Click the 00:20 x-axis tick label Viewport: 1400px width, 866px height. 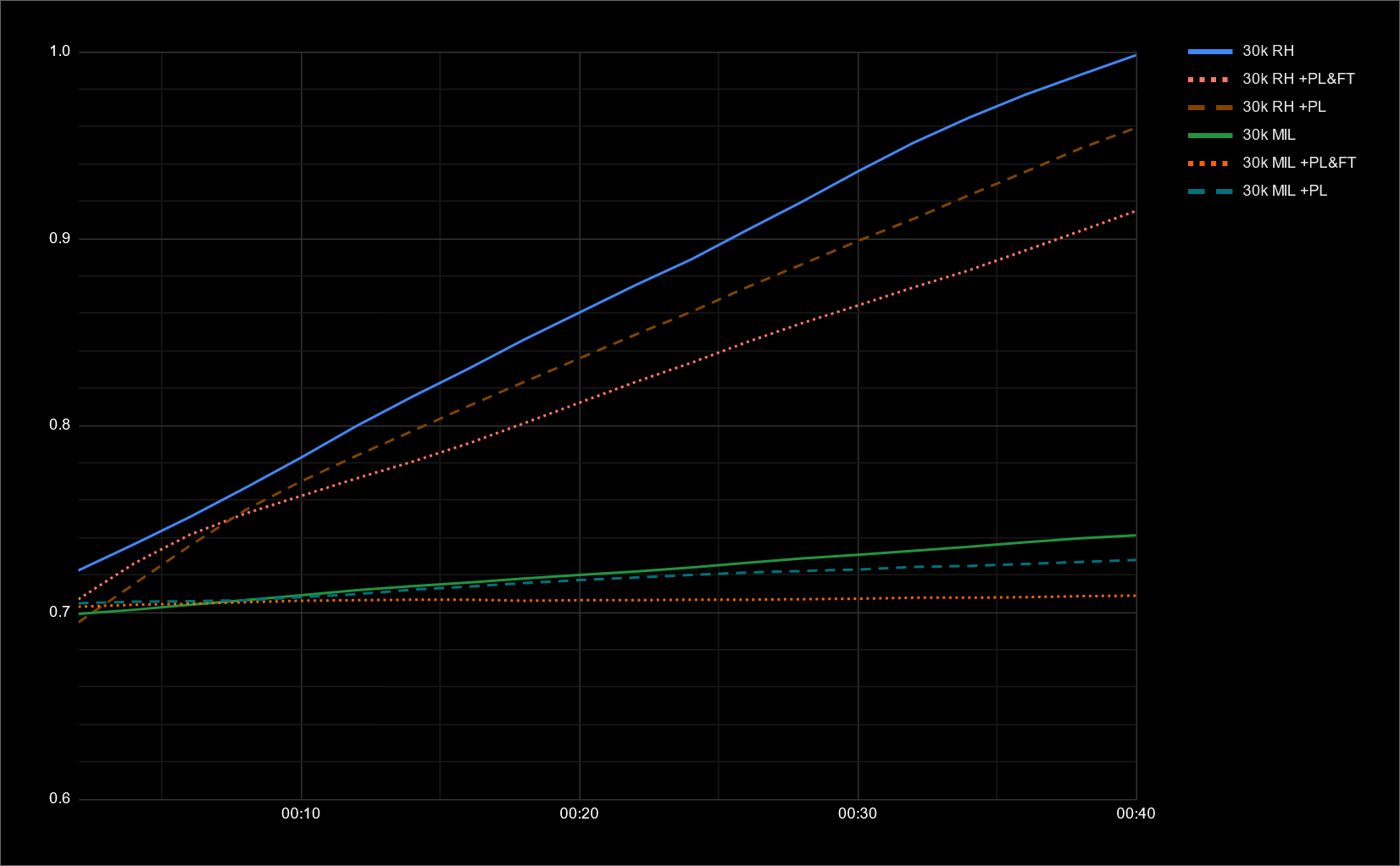[x=579, y=814]
